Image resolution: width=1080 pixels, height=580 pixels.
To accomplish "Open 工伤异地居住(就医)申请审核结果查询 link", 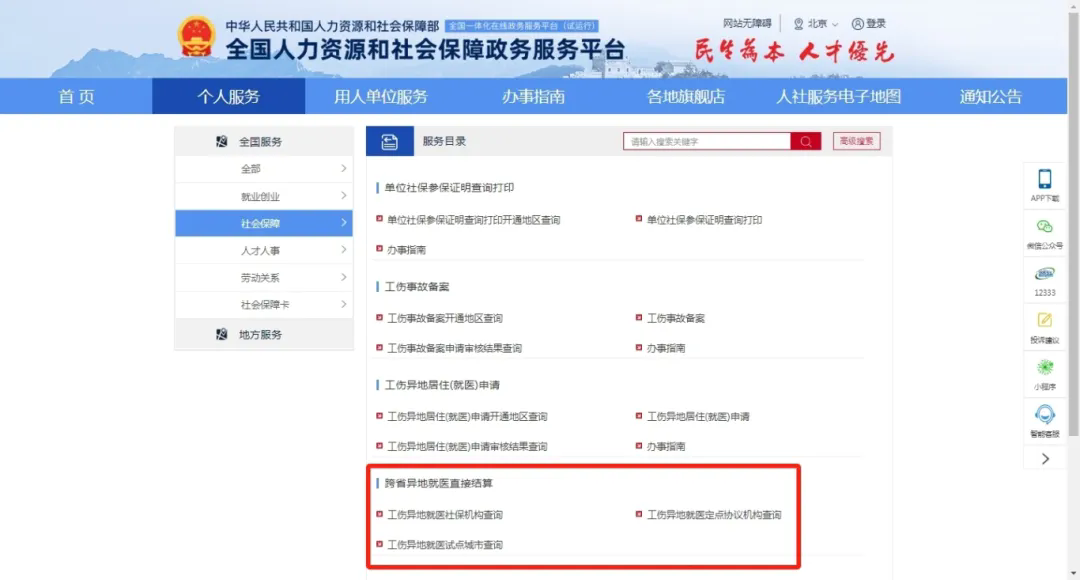I will click(467, 446).
